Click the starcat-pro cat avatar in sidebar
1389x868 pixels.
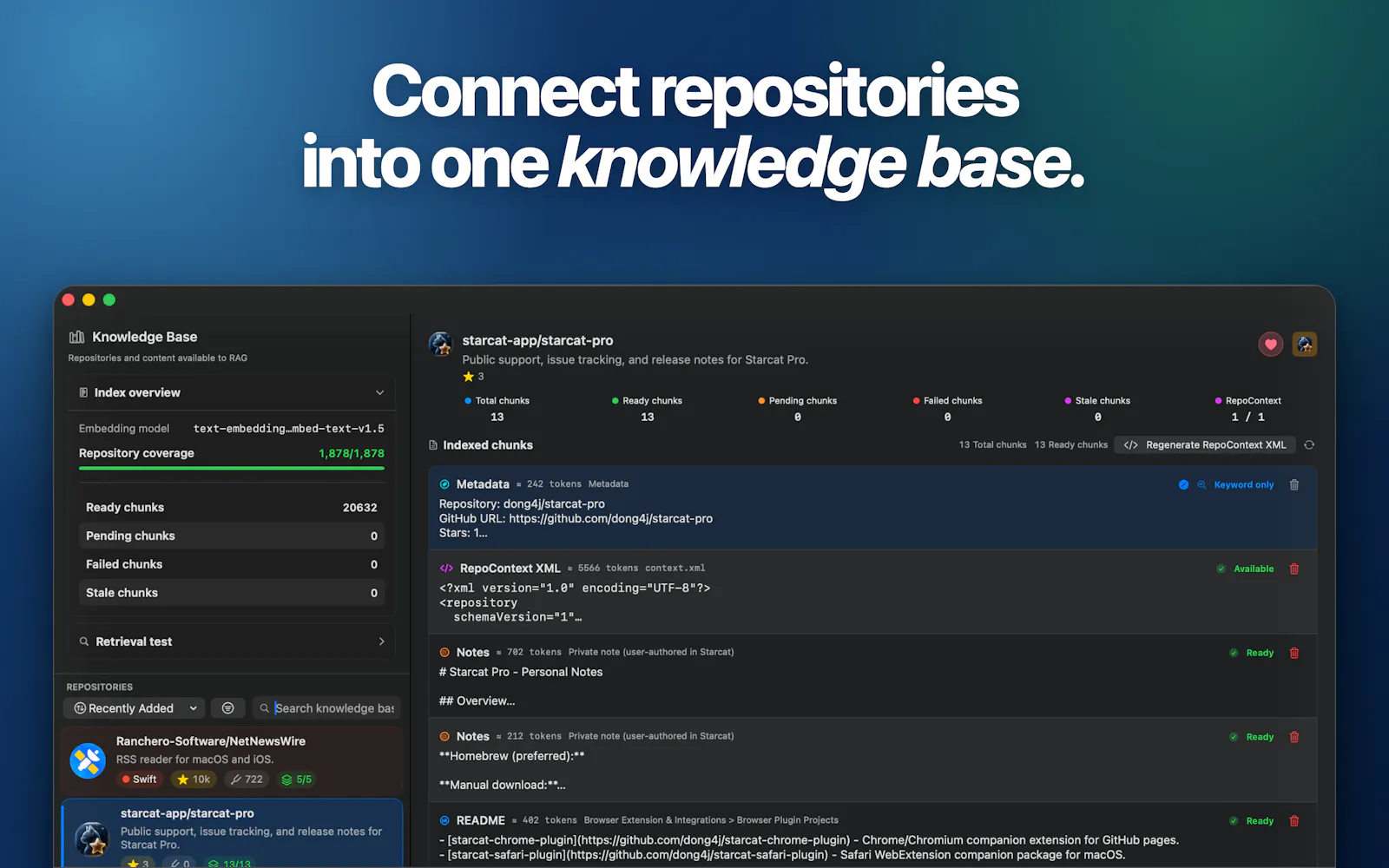pos(91,839)
